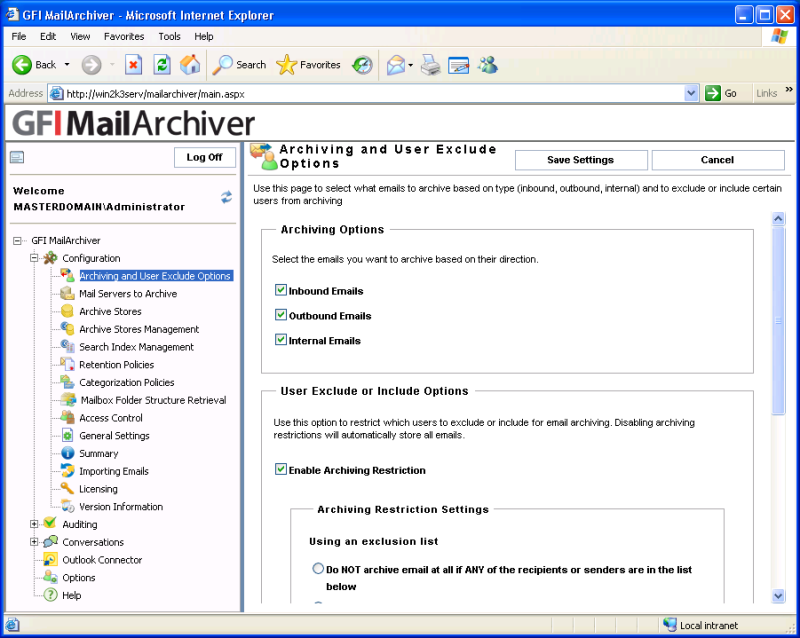
Task: Refresh the page using toolbar icon
Action: point(162,65)
